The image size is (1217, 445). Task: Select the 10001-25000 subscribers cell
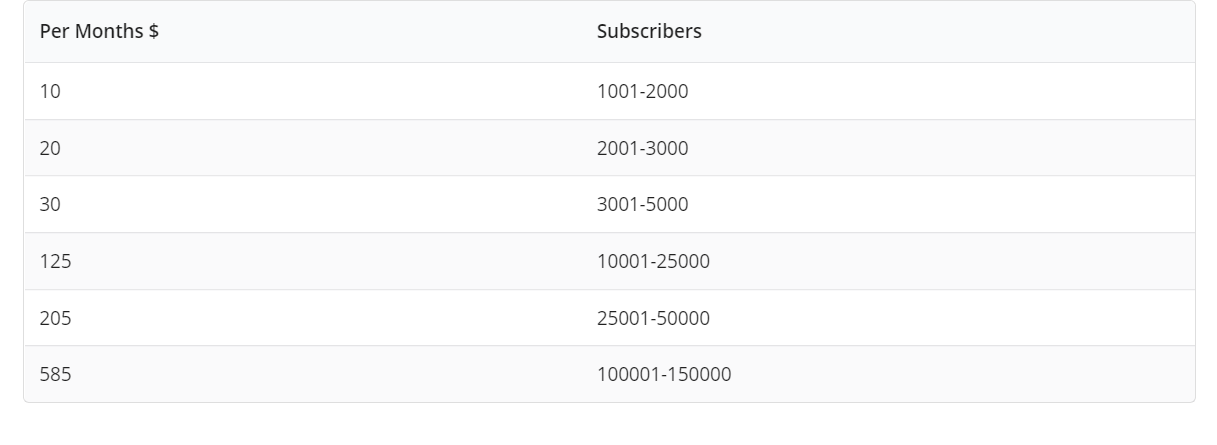coord(653,261)
